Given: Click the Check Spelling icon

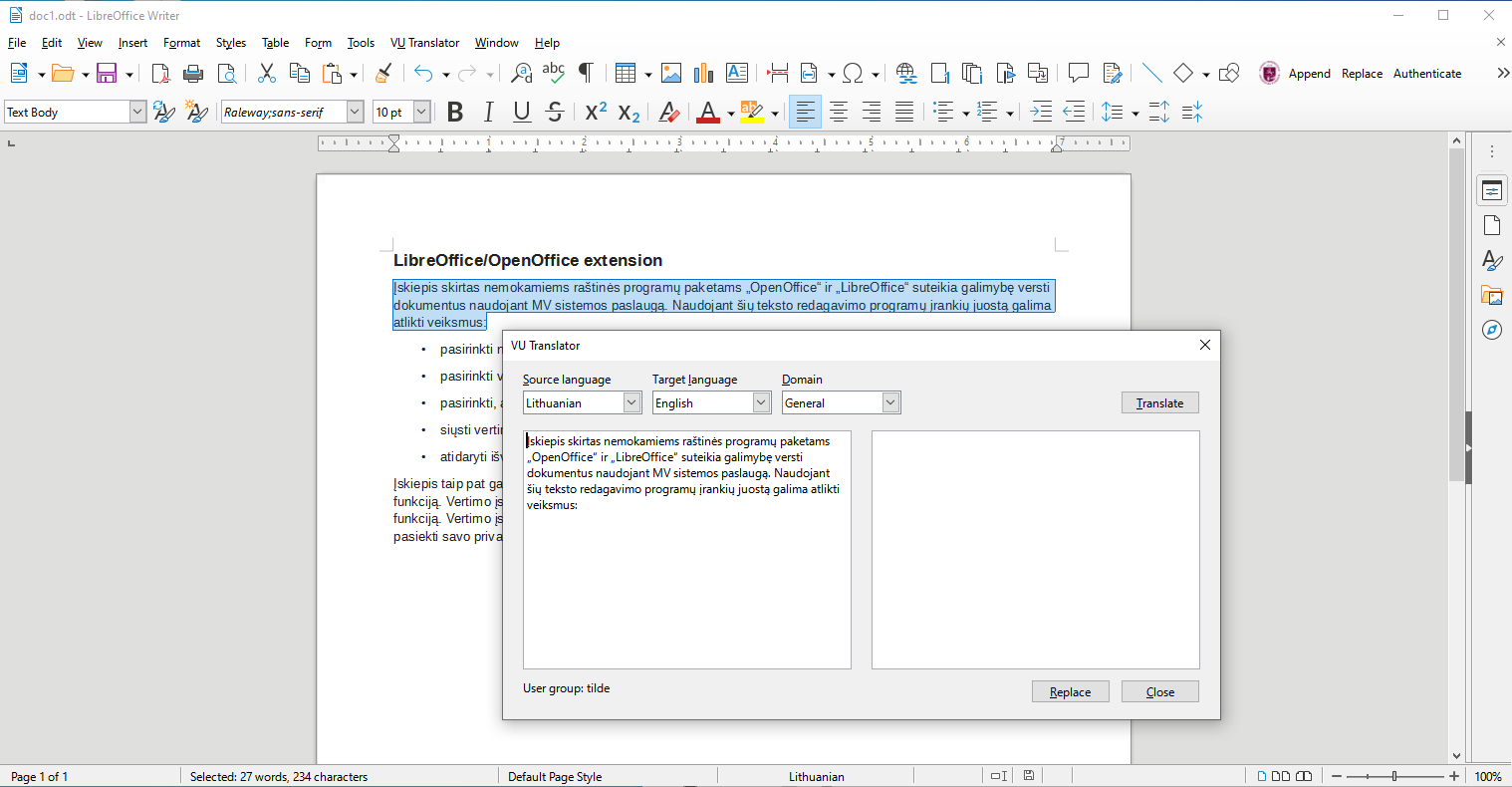Looking at the screenshot, I should pyautogui.click(x=554, y=73).
